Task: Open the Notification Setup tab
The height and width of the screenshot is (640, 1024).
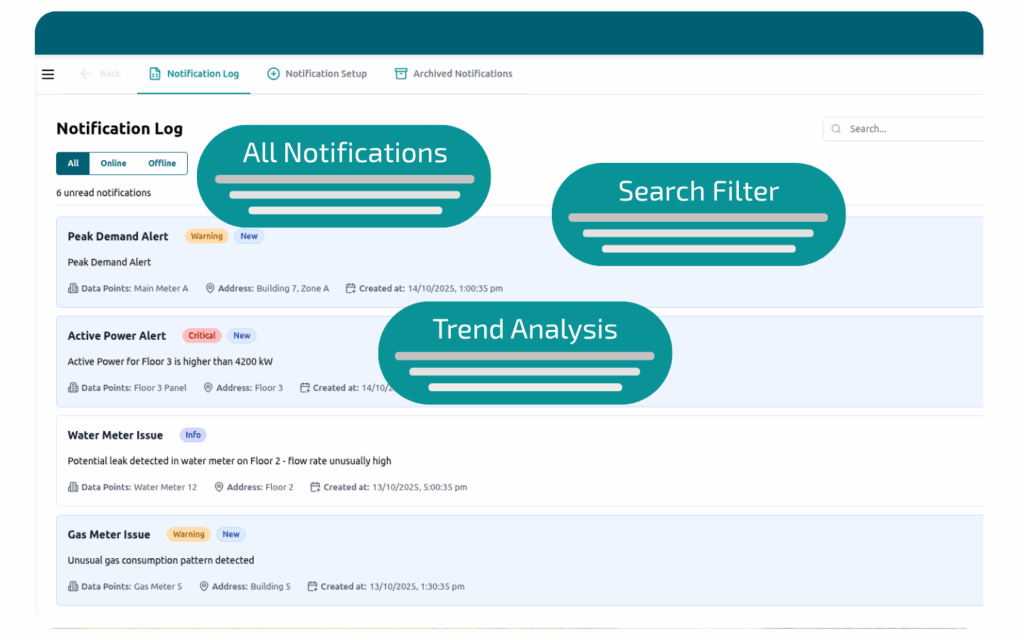Action: click(x=325, y=74)
